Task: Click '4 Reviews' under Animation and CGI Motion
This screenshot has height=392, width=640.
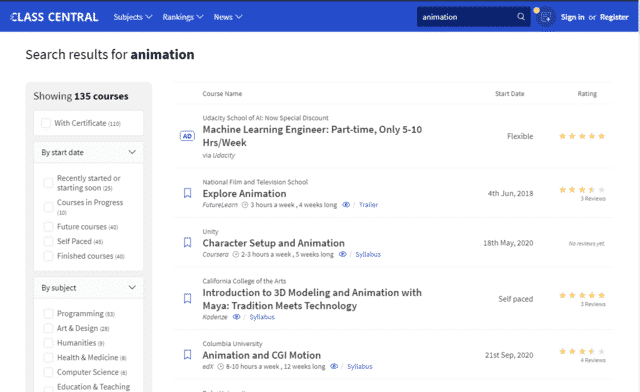Action: [x=593, y=360]
